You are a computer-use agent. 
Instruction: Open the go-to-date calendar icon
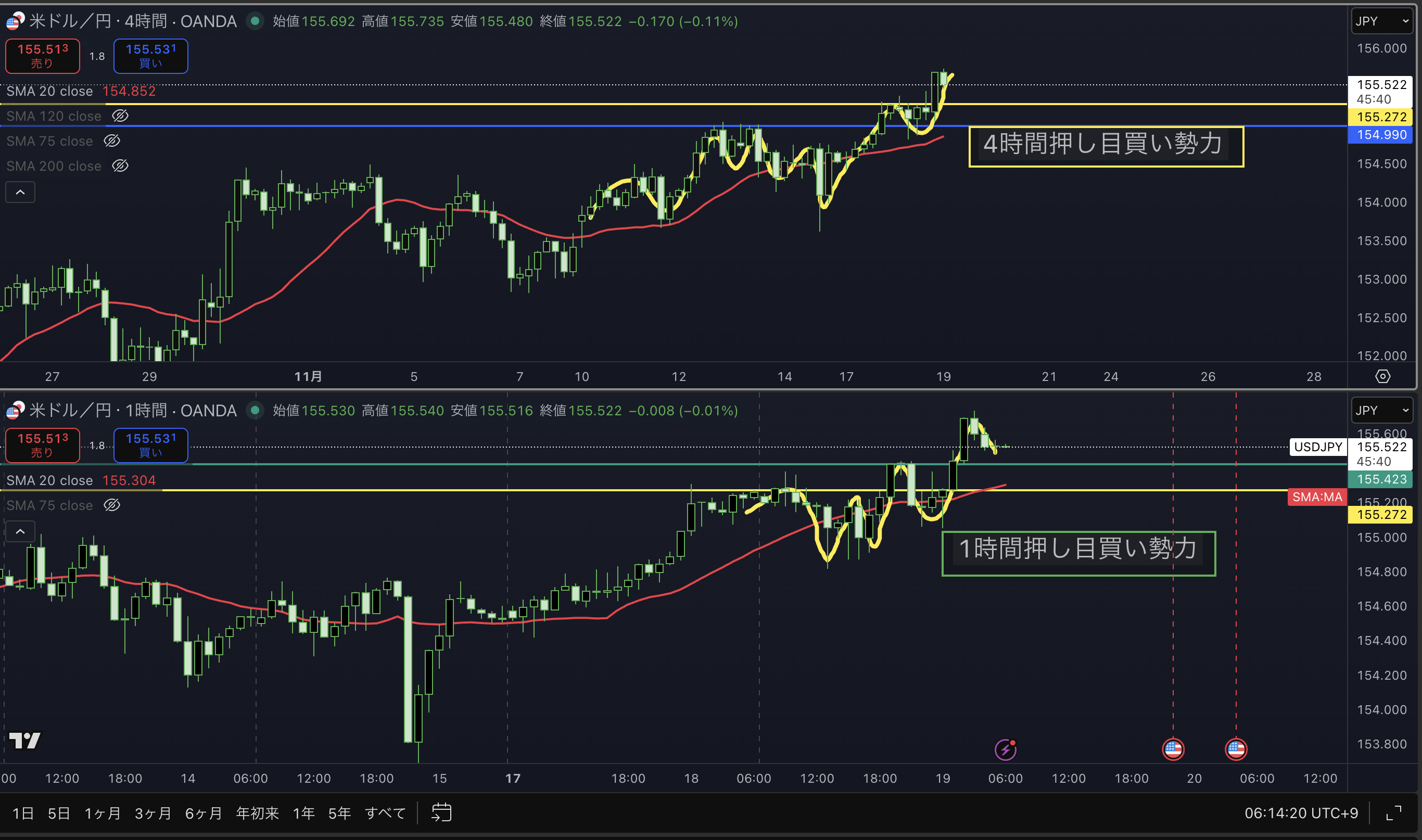tap(441, 813)
